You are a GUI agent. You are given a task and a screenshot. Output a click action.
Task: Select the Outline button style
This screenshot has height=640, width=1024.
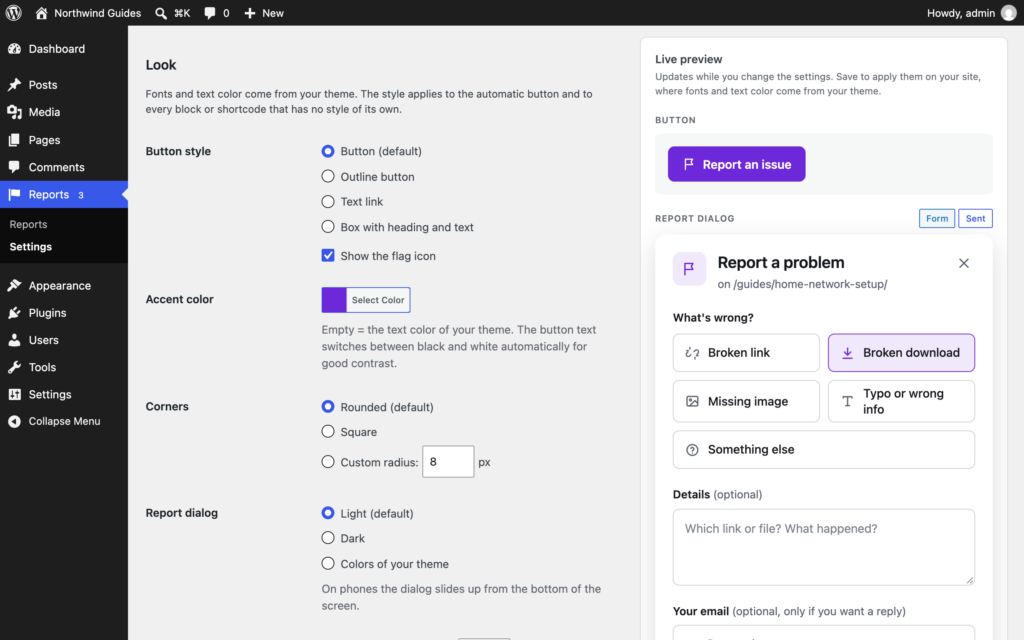[328, 176]
